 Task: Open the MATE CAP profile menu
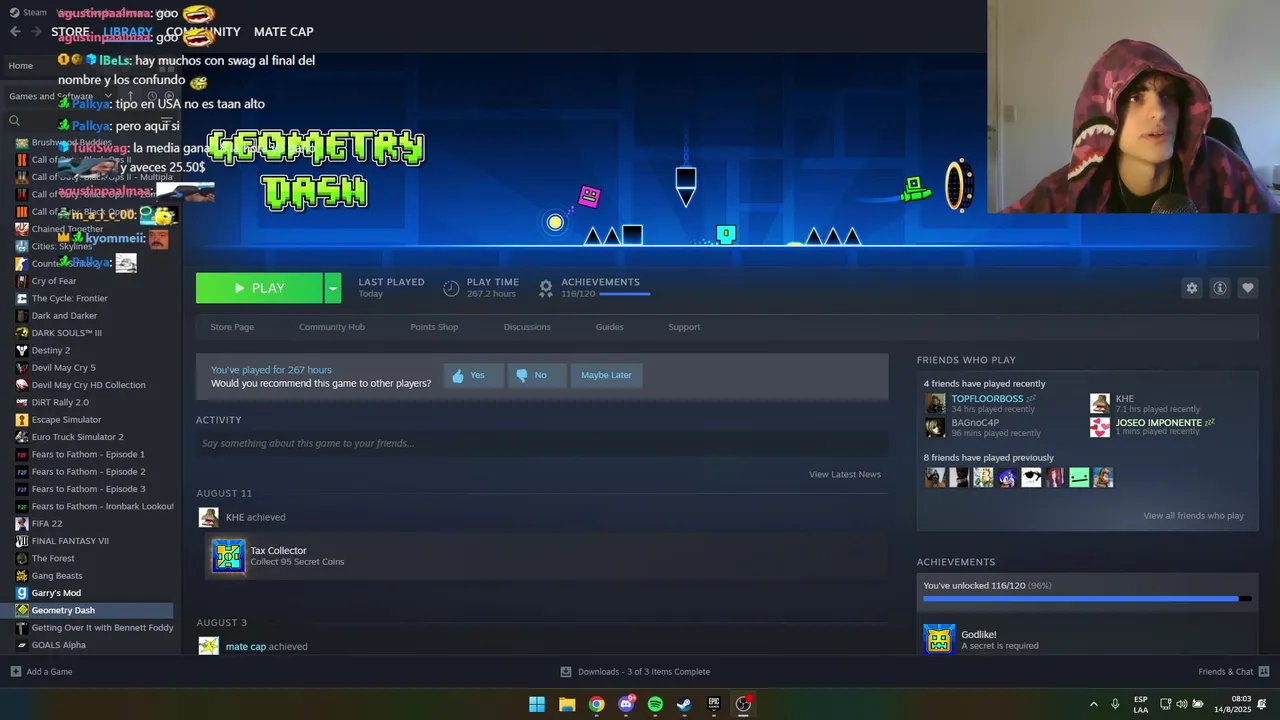[x=283, y=32]
